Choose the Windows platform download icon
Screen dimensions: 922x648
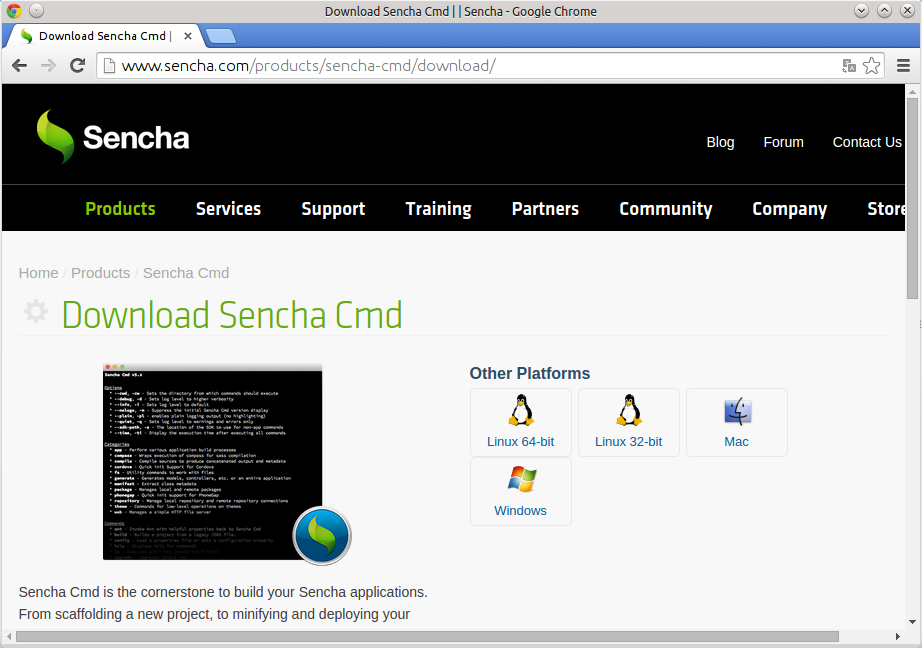tap(520, 485)
